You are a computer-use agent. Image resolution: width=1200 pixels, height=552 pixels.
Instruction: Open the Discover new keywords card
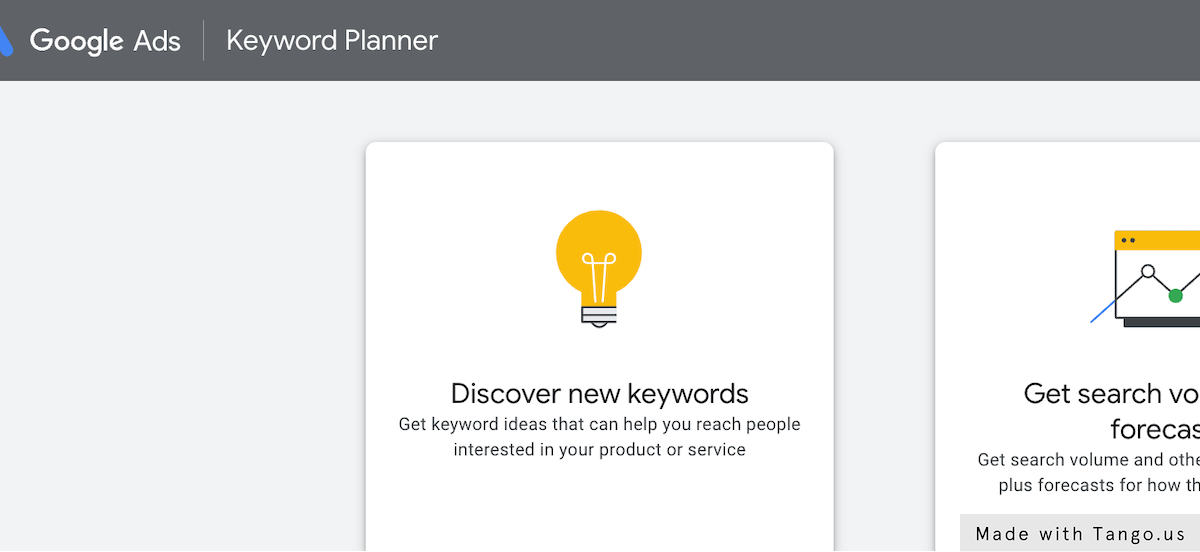pyautogui.click(x=600, y=347)
